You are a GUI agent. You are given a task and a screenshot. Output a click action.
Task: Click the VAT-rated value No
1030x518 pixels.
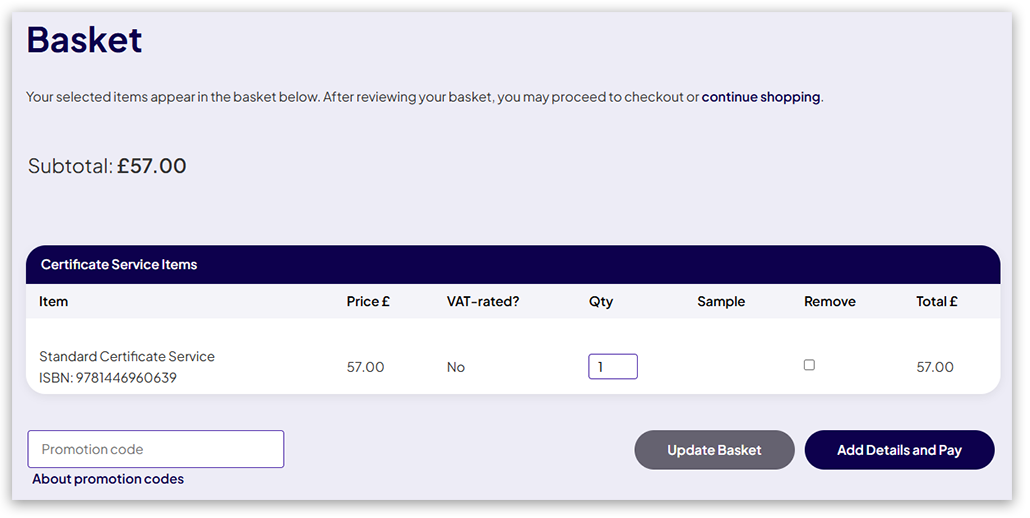[456, 367]
